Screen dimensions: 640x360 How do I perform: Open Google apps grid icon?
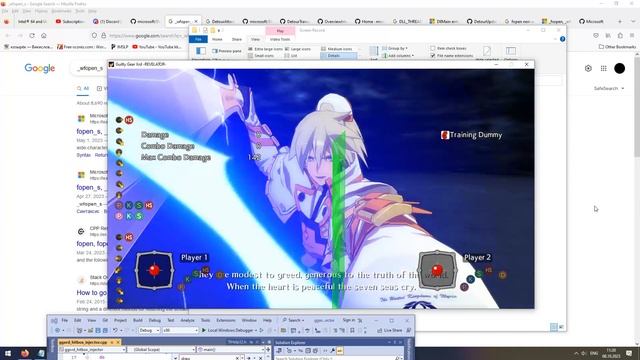click(x=603, y=69)
